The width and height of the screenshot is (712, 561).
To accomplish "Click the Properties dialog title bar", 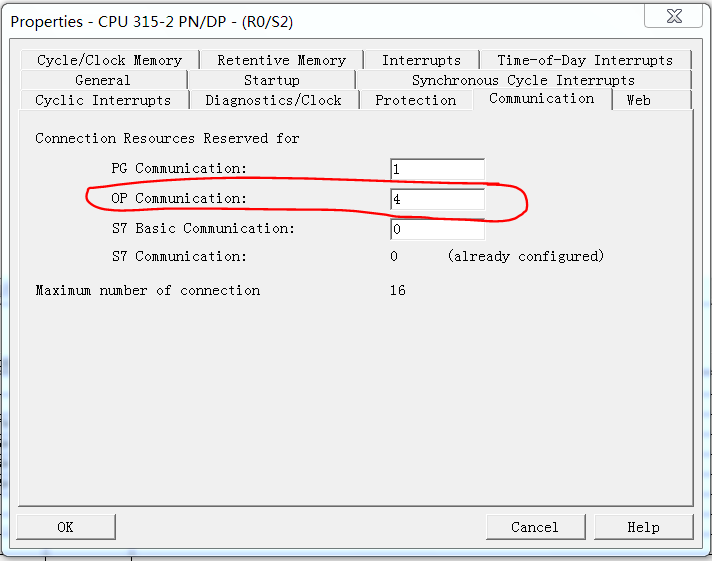I will pyautogui.click(x=300, y=21).
